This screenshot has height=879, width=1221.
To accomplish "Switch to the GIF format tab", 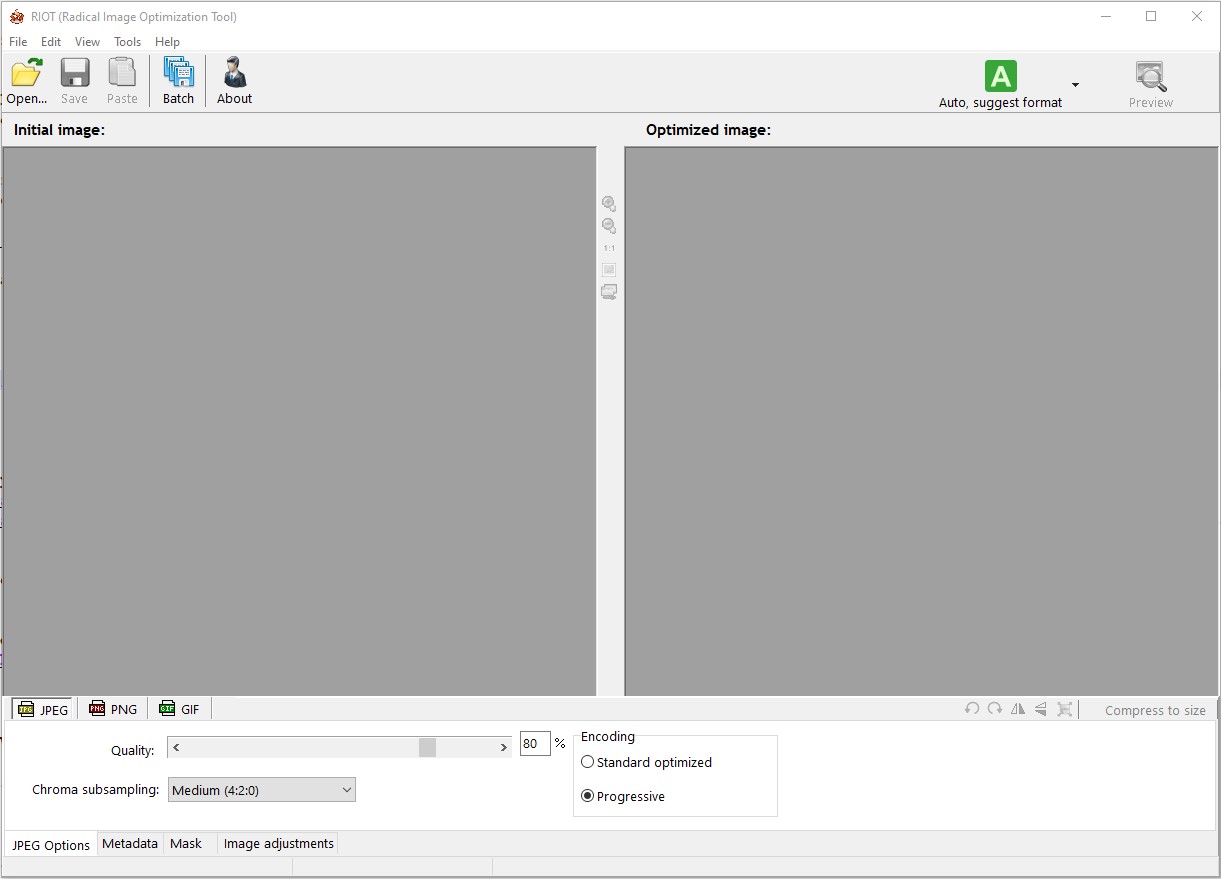I will coord(180,709).
